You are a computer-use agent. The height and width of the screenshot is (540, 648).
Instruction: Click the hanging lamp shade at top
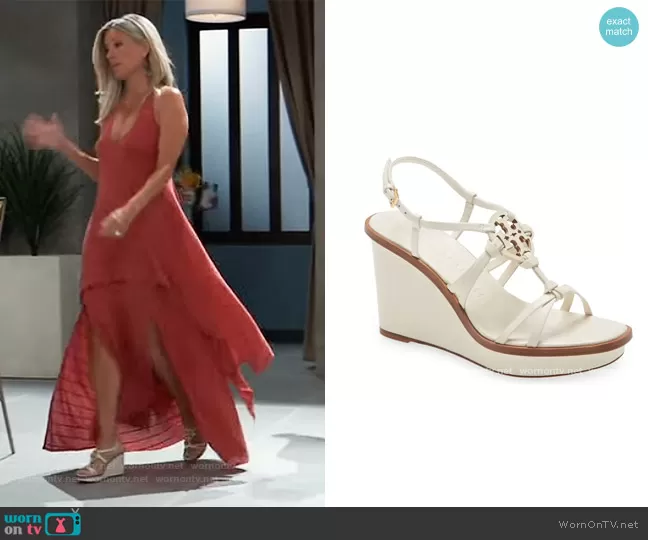pos(216,10)
